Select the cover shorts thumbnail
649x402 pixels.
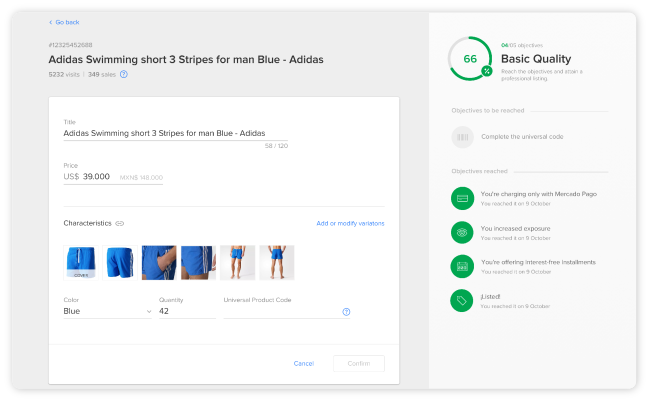[81, 262]
